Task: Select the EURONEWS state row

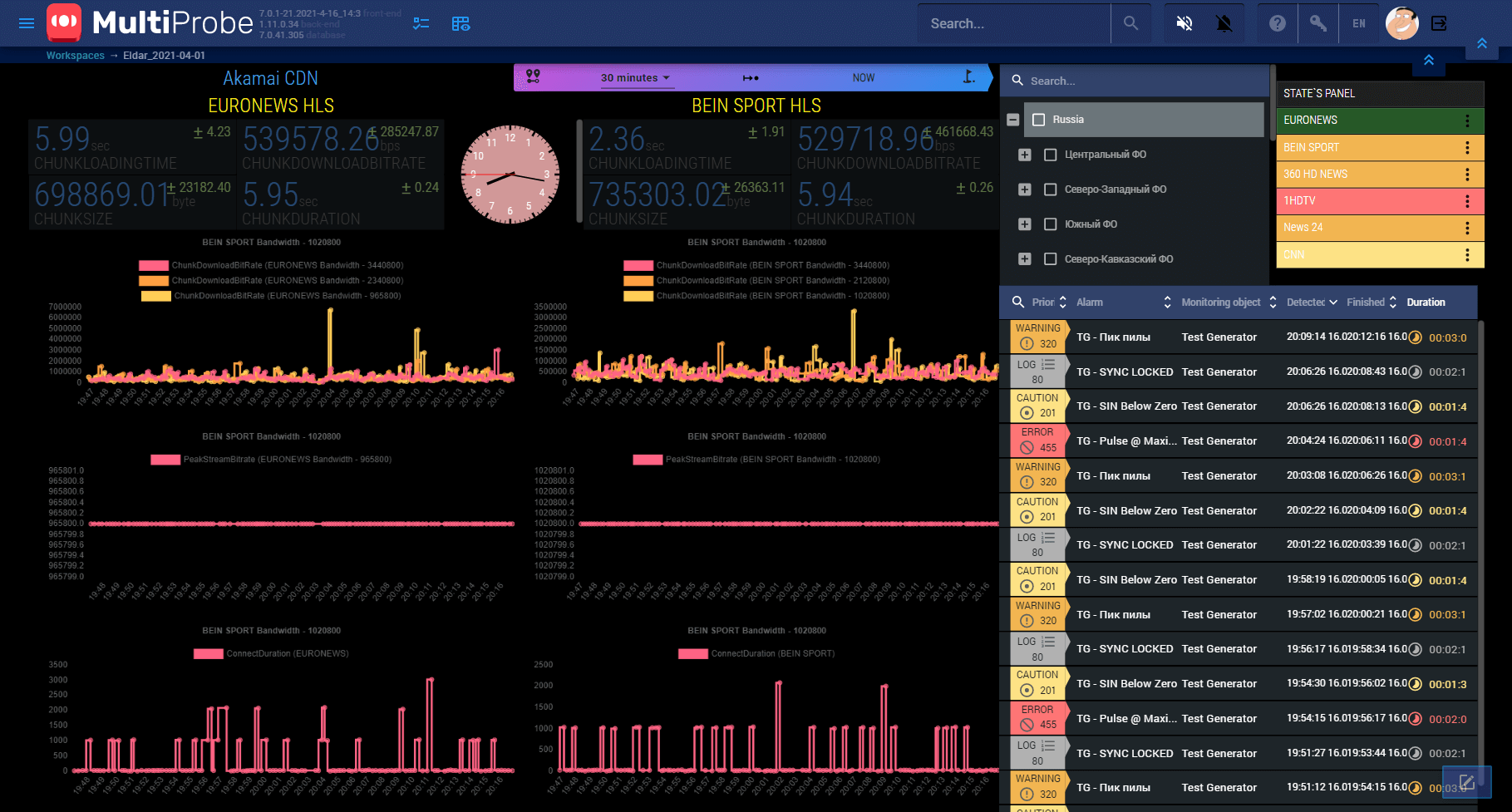Action: 1380,121
